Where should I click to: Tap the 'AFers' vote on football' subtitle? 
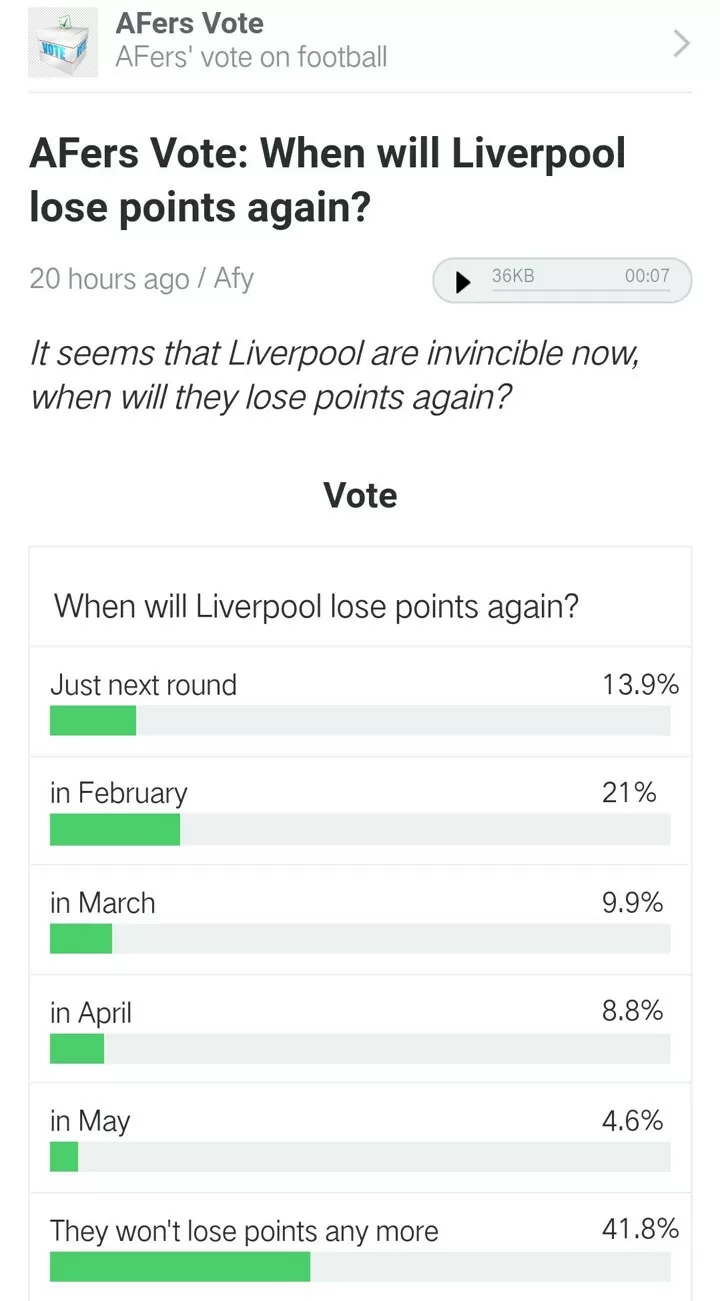(x=251, y=57)
